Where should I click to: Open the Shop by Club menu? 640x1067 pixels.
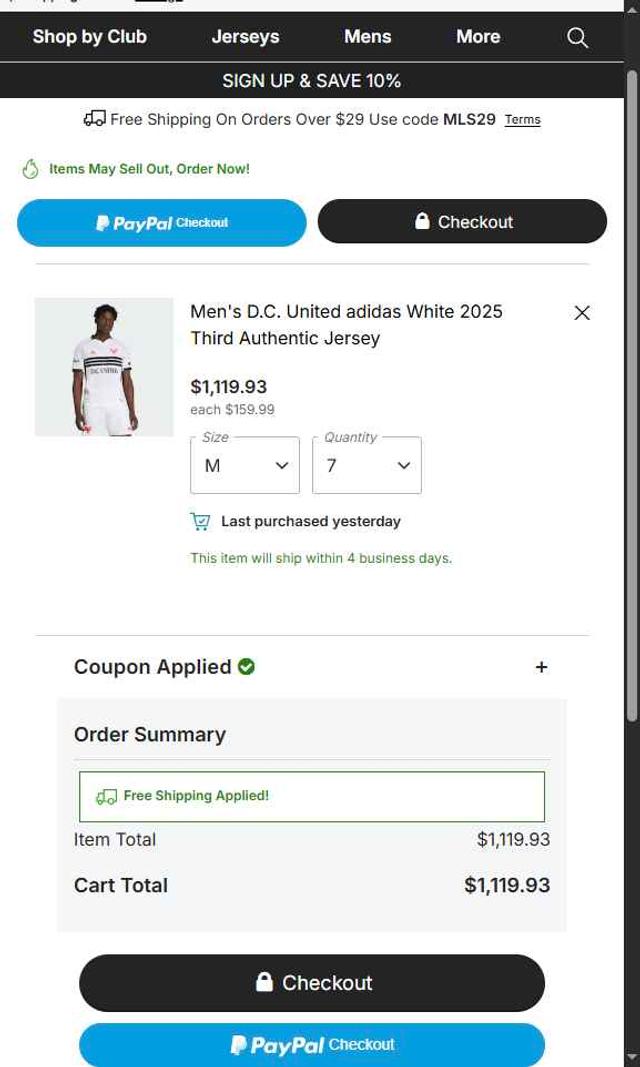pyautogui.click(x=89, y=37)
